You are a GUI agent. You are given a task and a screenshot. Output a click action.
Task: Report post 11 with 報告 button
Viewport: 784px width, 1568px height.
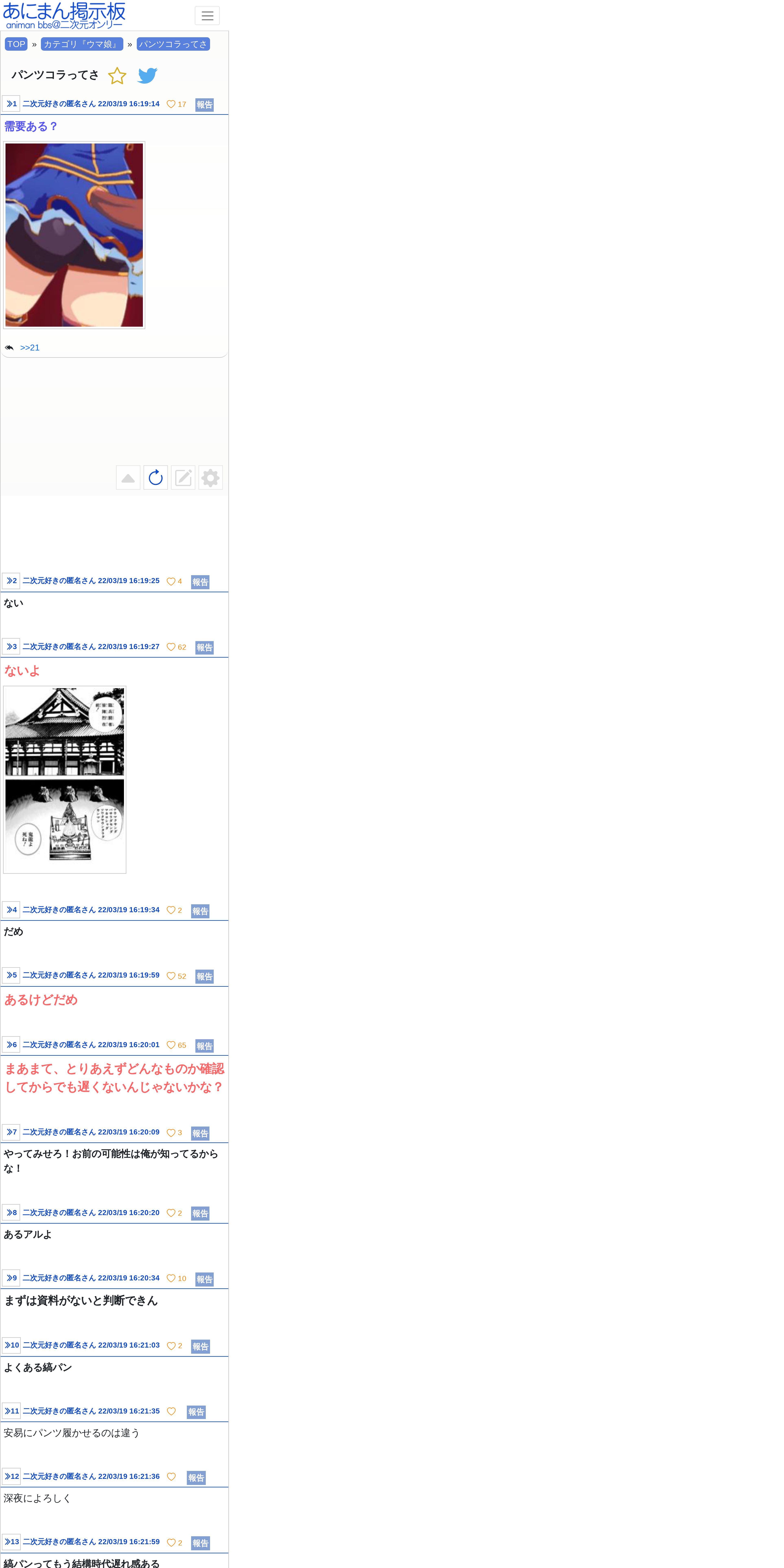click(x=196, y=1412)
